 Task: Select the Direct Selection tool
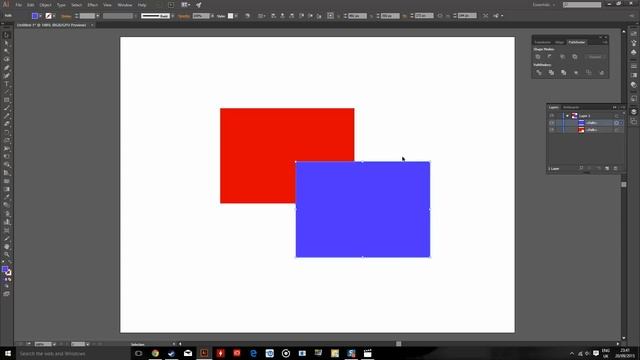pyautogui.click(x=6, y=43)
